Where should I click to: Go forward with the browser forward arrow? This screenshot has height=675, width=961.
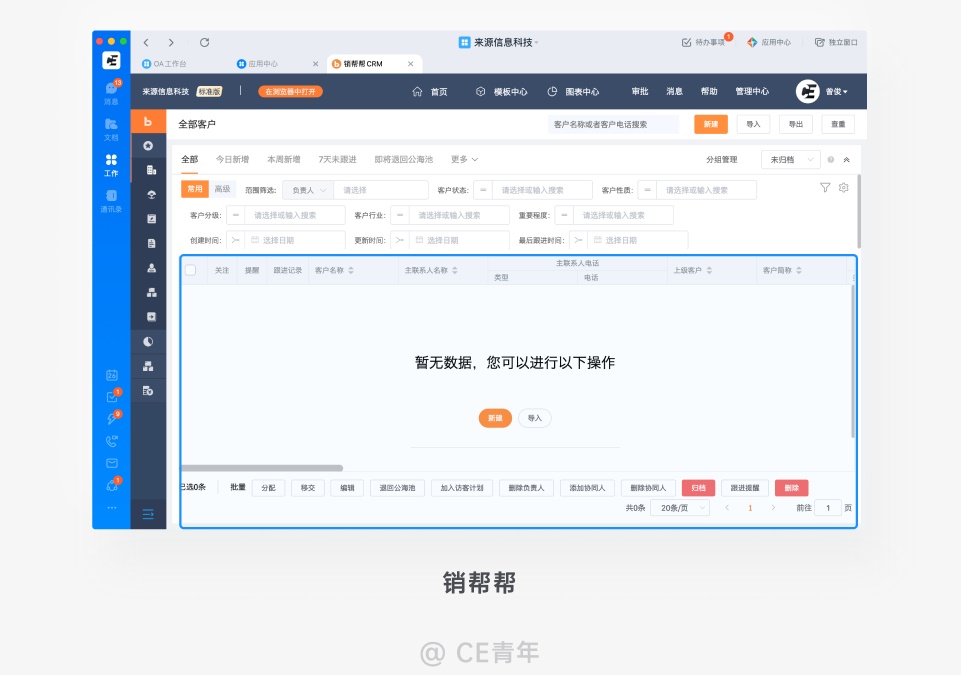click(x=171, y=42)
